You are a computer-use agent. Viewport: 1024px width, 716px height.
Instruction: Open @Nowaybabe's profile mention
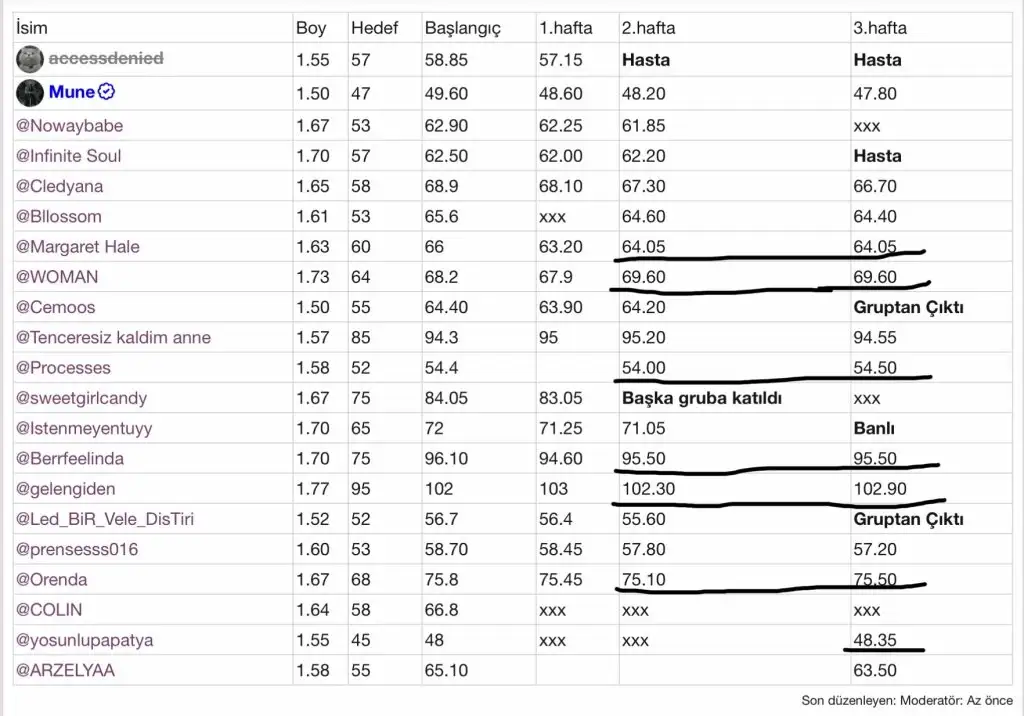click(x=70, y=126)
